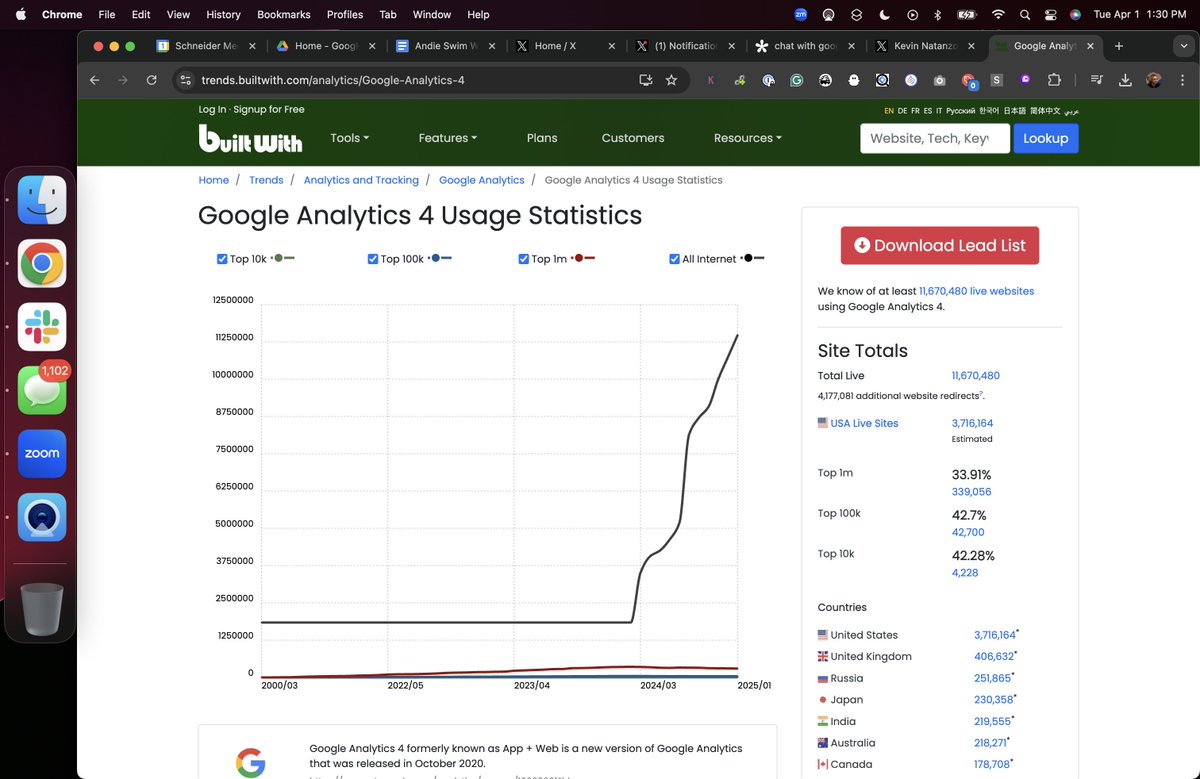Click the Lookup button
The image size is (1200, 779).
[1046, 138]
